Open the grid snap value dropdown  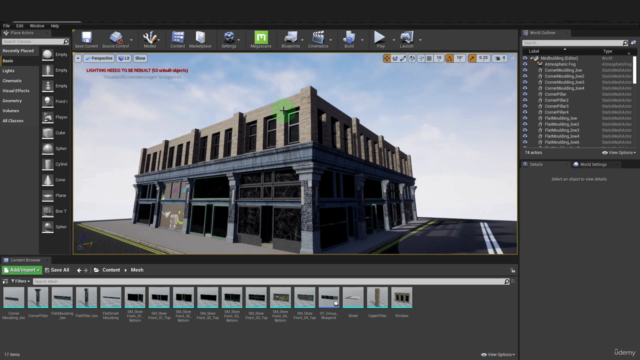[439, 58]
